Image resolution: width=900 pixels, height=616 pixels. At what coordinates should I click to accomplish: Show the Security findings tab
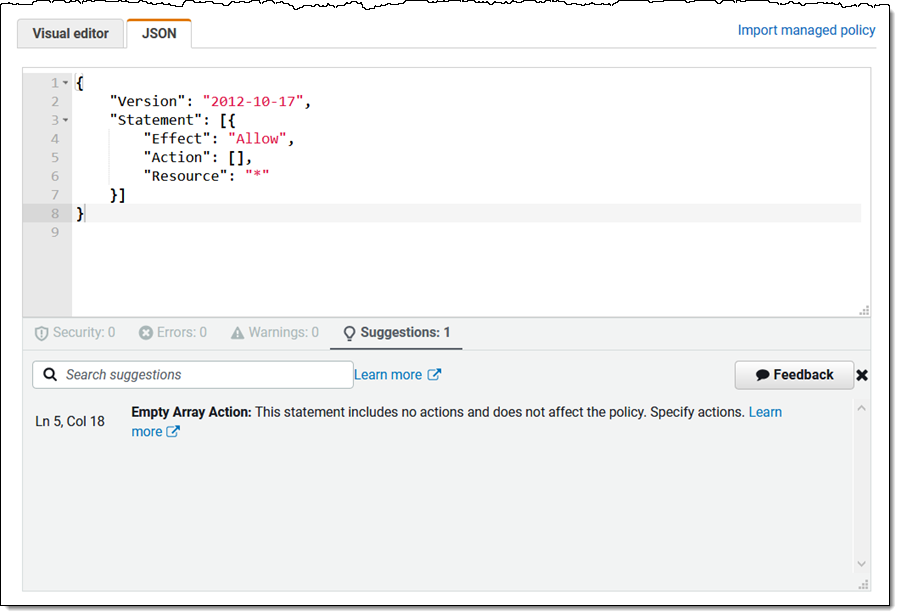pos(75,332)
